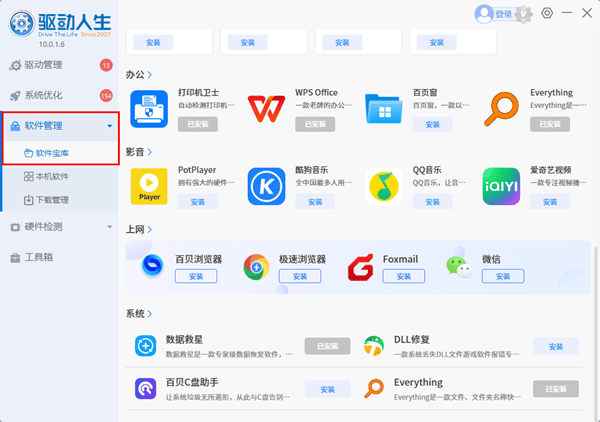Click version number 10.0.1.6
This screenshot has height=422, width=600.
[x=52, y=44]
